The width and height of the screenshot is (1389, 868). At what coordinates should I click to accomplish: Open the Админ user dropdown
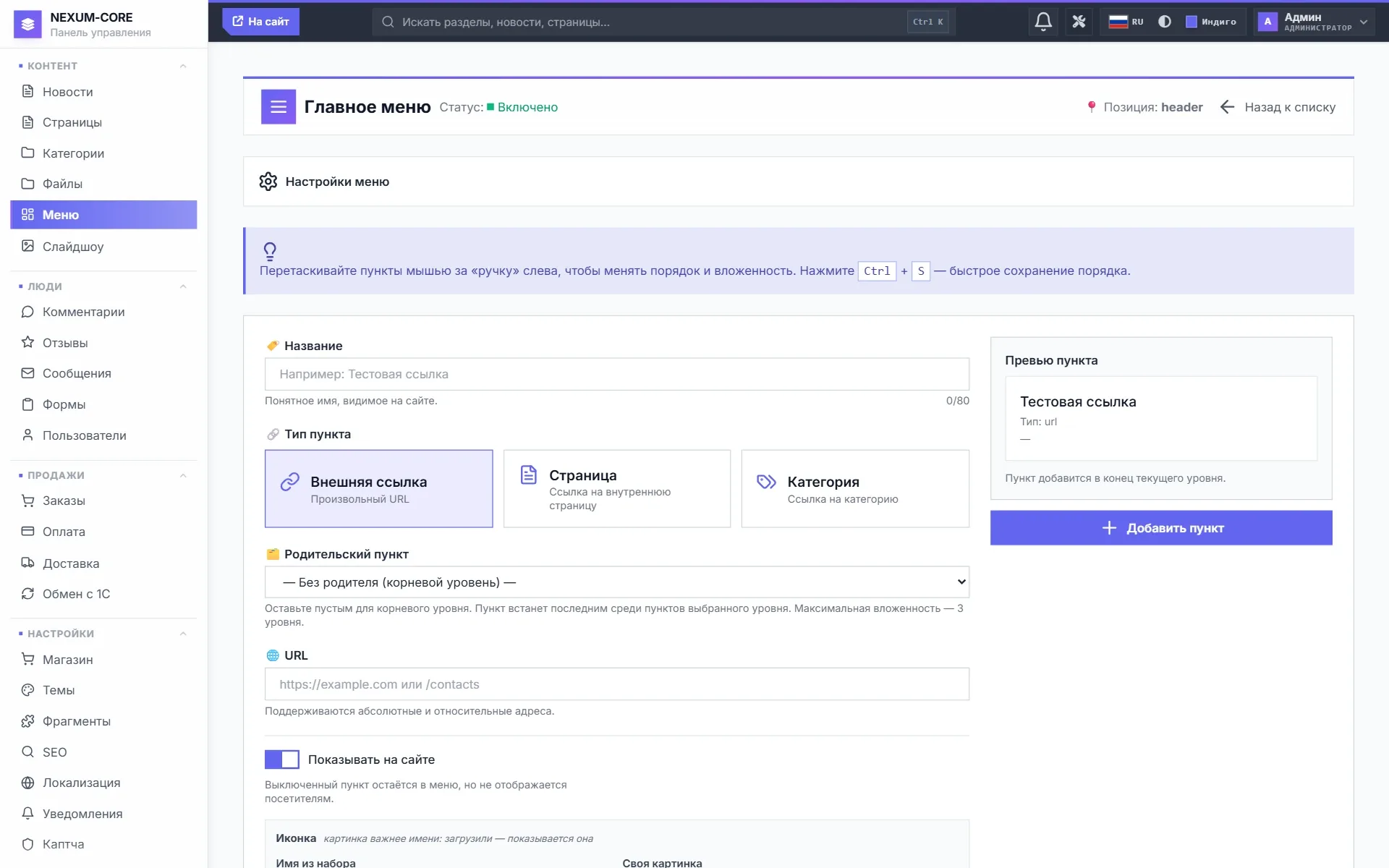tap(1314, 22)
